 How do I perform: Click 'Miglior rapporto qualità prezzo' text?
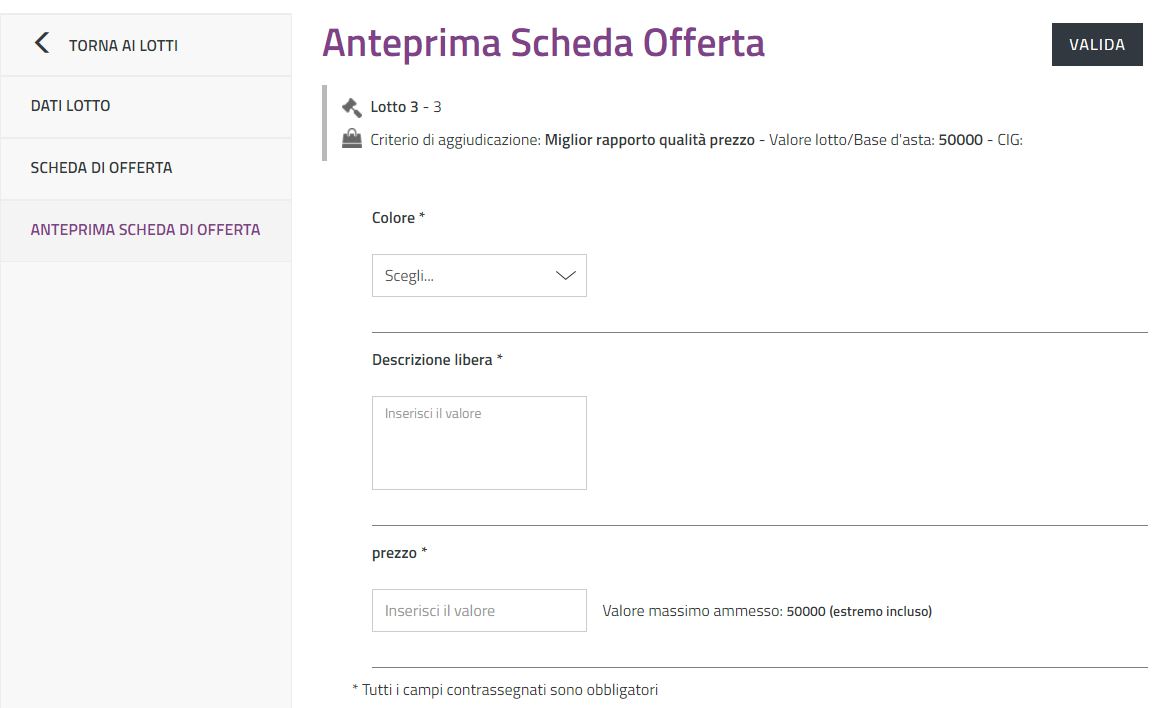[x=649, y=140]
